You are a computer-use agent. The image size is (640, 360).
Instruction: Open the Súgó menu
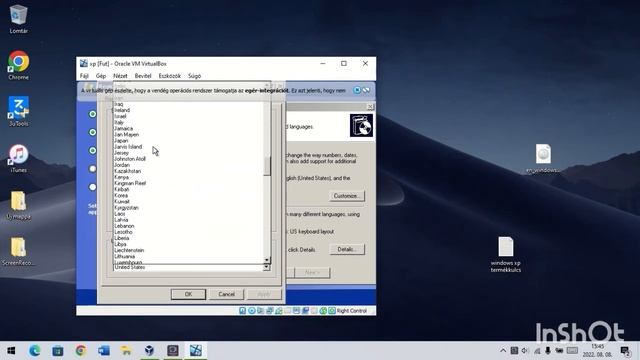coord(194,76)
